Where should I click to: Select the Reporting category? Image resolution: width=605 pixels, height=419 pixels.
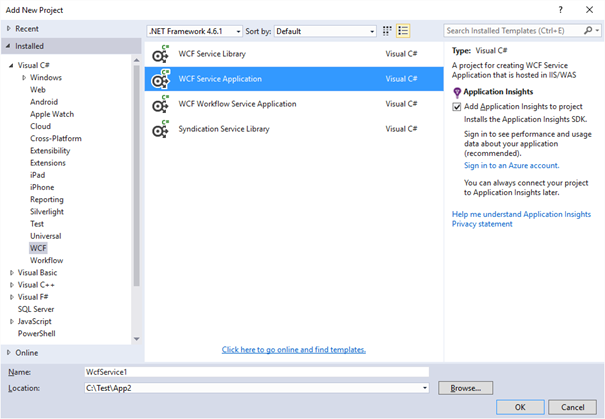coord(47,199)
